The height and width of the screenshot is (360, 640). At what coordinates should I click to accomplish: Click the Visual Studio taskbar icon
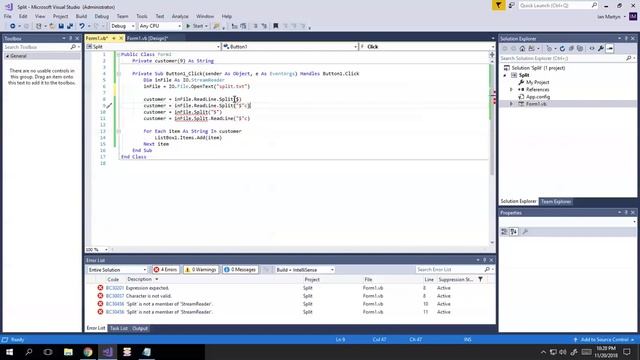click(107, 352)
